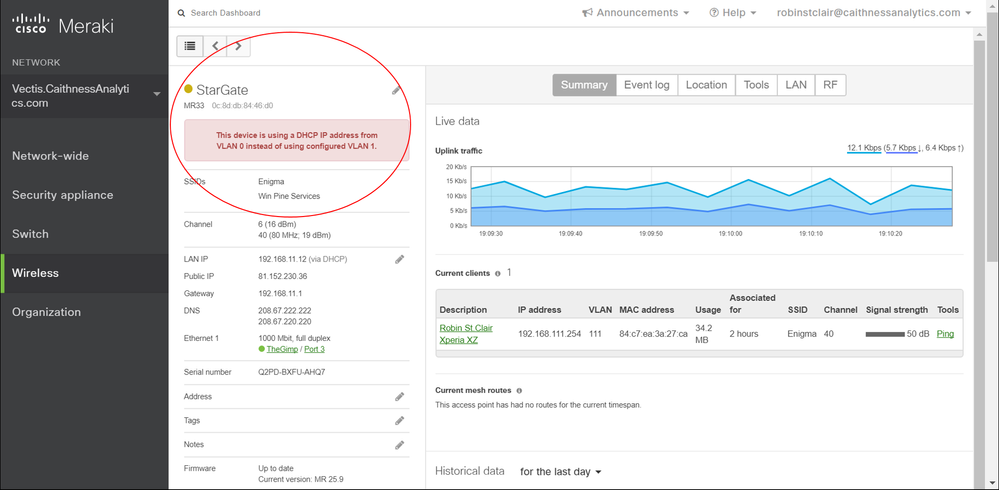The image size is (999, 490).
Task: Open the Help dropdown menu
Action: point(733,13)
